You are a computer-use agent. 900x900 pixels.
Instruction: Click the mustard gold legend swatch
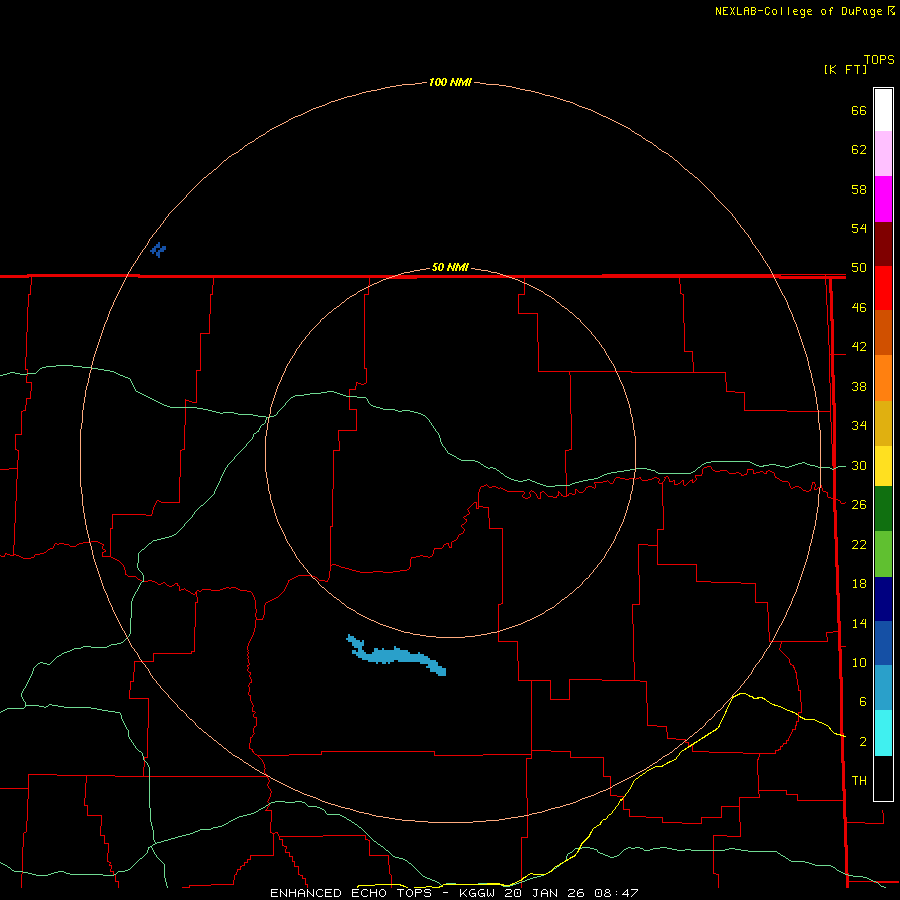click(883, 423)
